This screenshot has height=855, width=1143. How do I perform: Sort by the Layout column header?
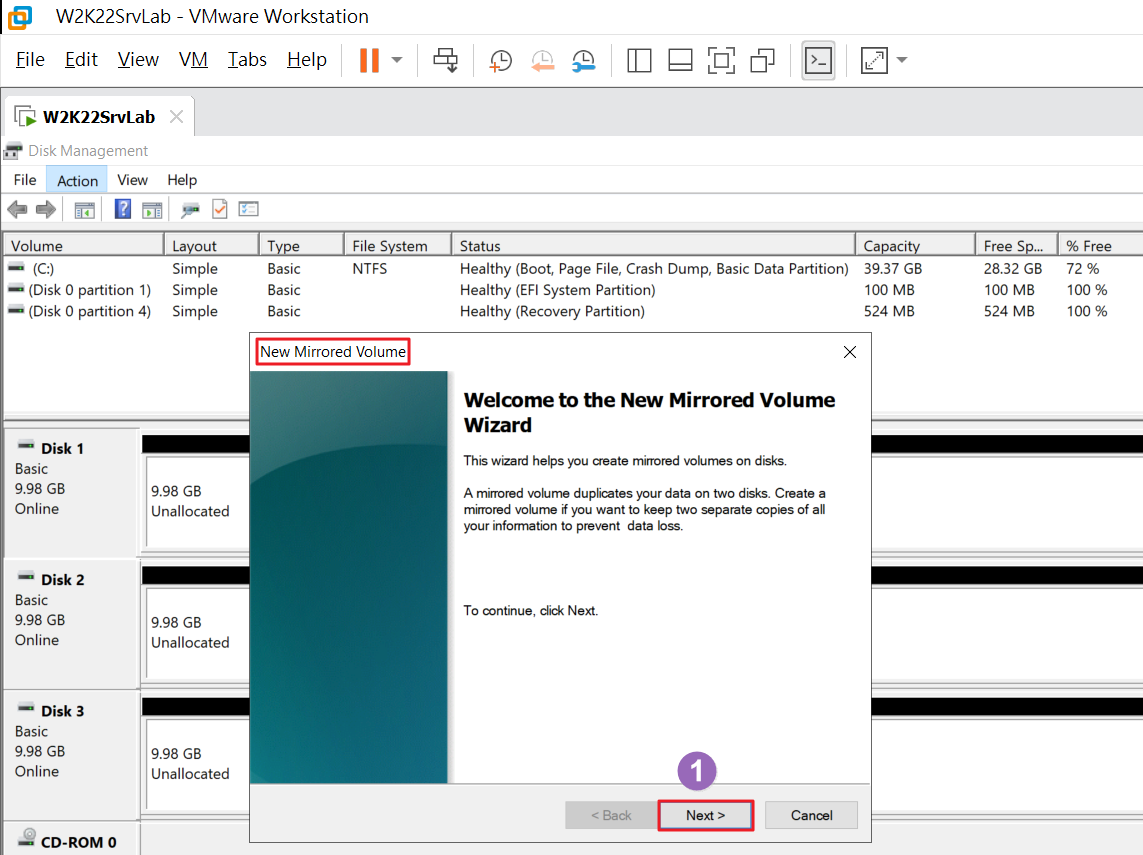coord(211,246)
